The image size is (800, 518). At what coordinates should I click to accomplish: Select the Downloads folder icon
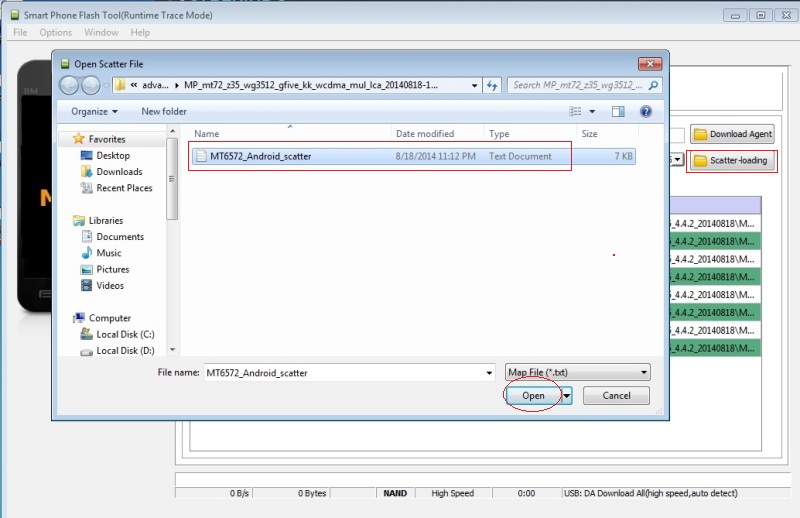click(86, 171)
